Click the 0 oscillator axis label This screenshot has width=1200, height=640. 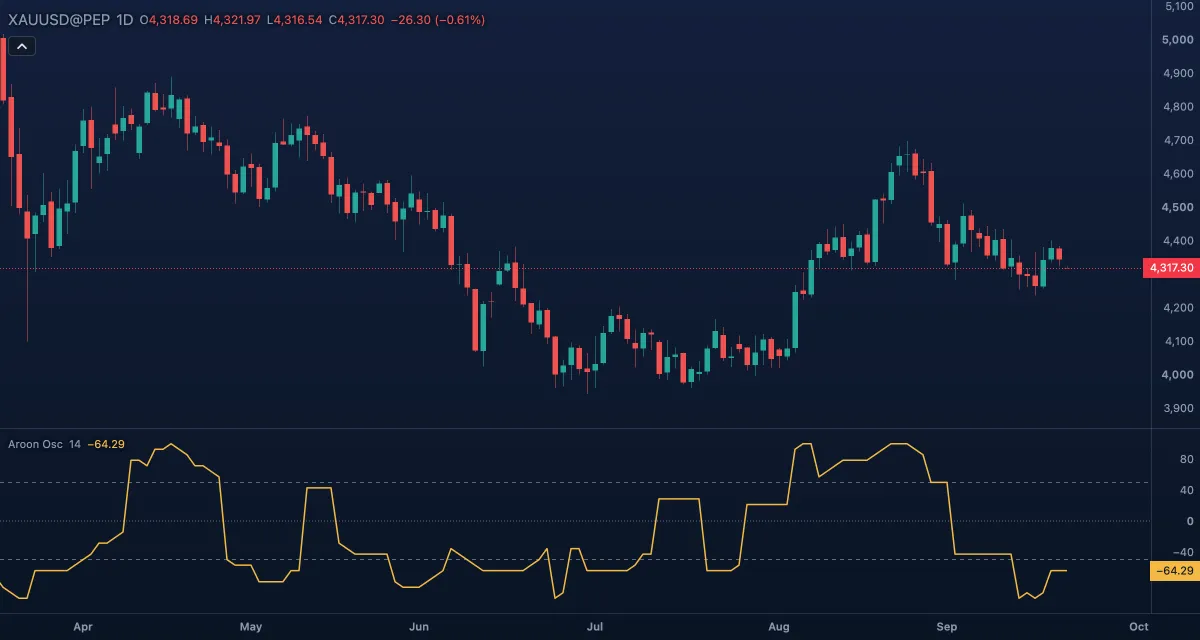(x=1190, y=521)
